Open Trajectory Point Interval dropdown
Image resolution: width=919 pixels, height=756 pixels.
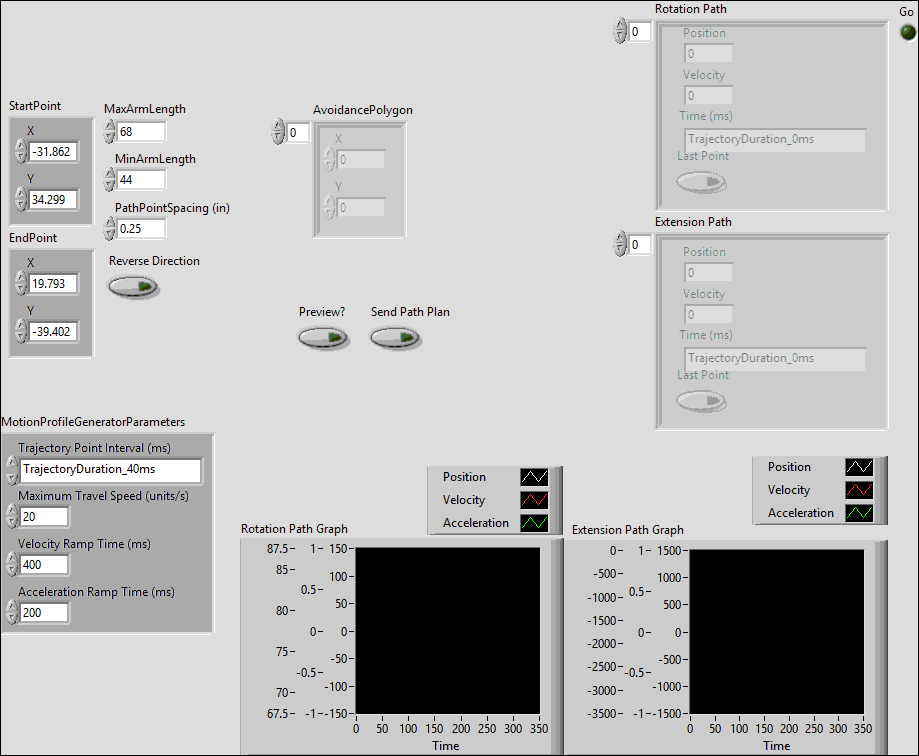110,470
